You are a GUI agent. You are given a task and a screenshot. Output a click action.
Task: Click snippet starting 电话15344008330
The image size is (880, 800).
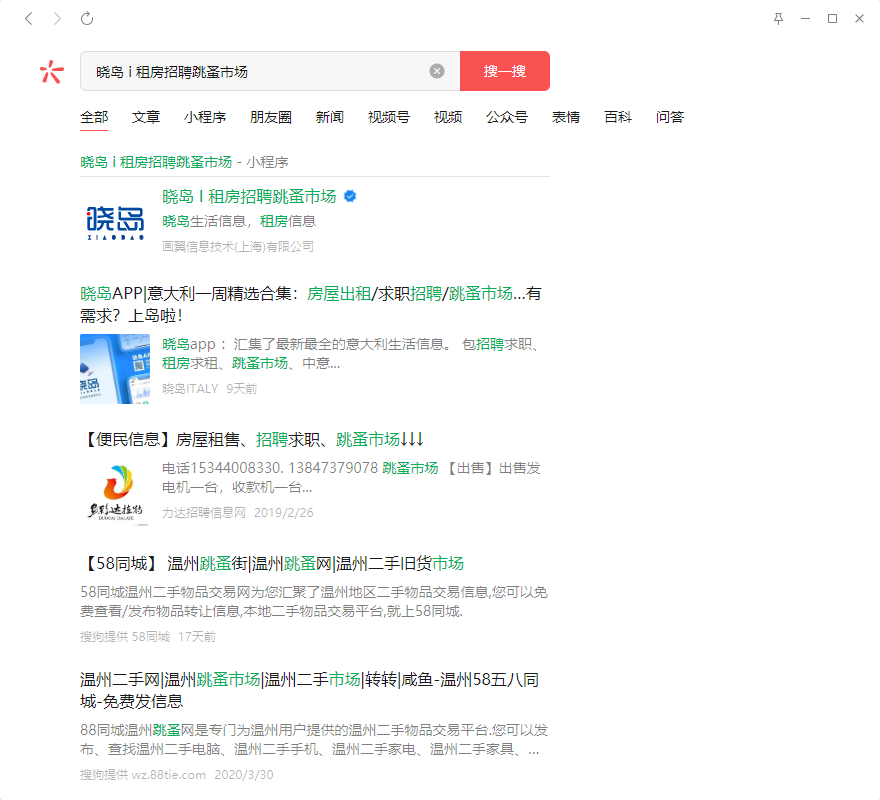(351, 478)
